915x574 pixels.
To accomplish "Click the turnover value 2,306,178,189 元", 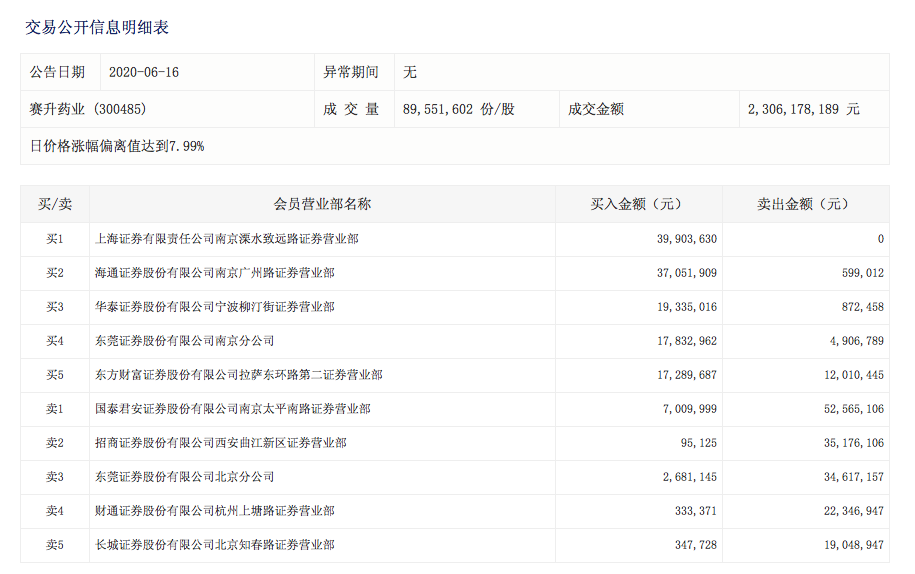I will pyautogui.click(x=803, y=109).
